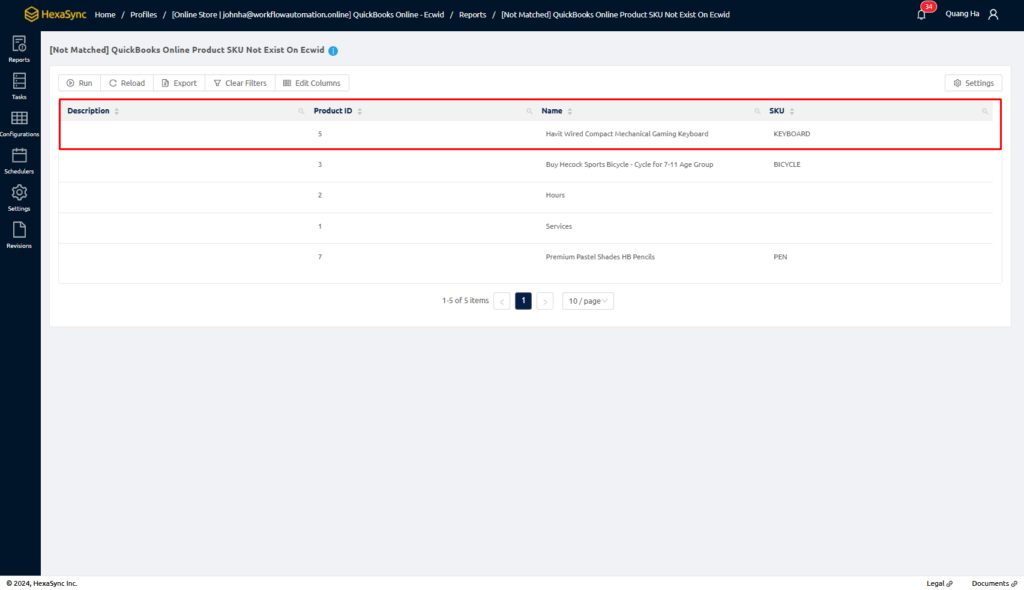
Task: Open Tasks in the sidebar
Action: click(19, 86)
